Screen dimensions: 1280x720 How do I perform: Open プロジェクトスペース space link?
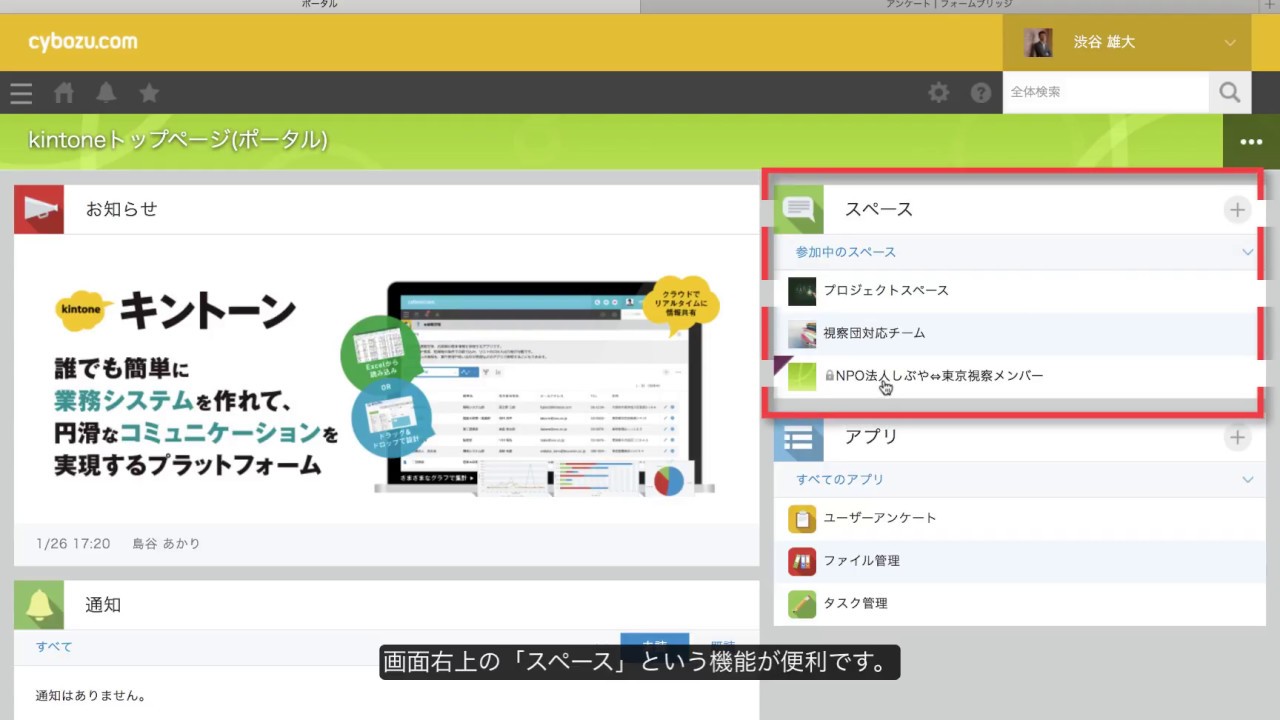coord(886,291)
